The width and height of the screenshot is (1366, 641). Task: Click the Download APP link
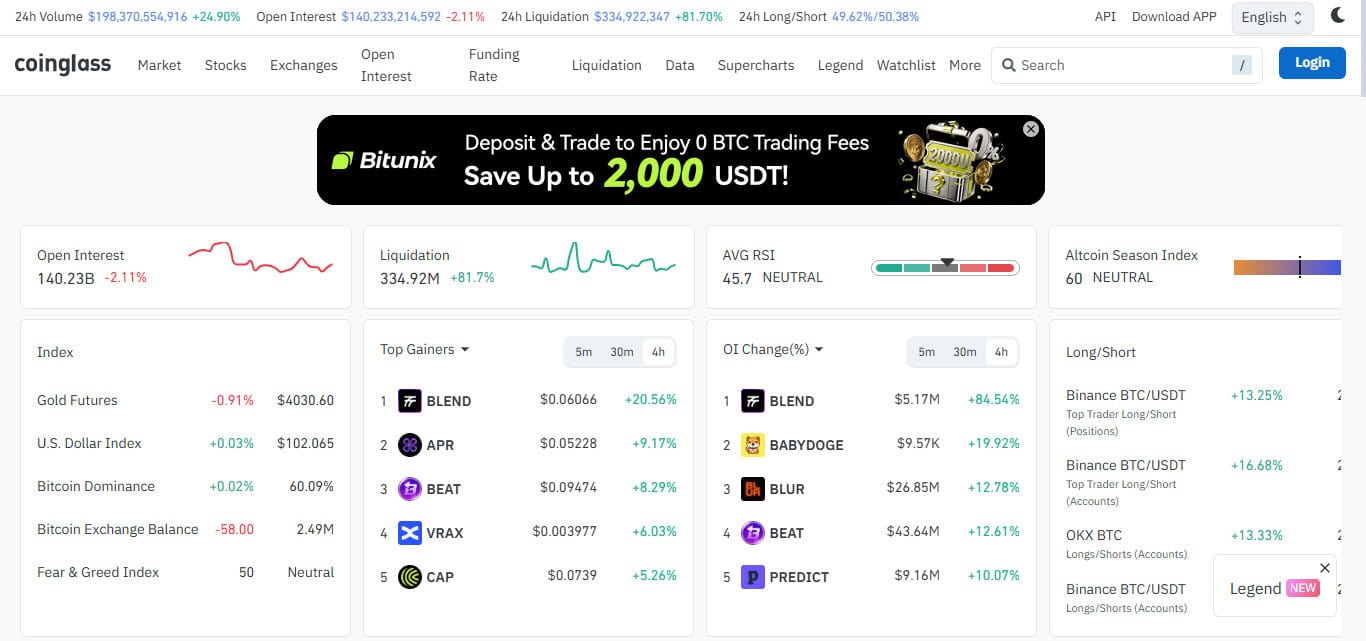pyautogui.click(x=1174, y=17)
